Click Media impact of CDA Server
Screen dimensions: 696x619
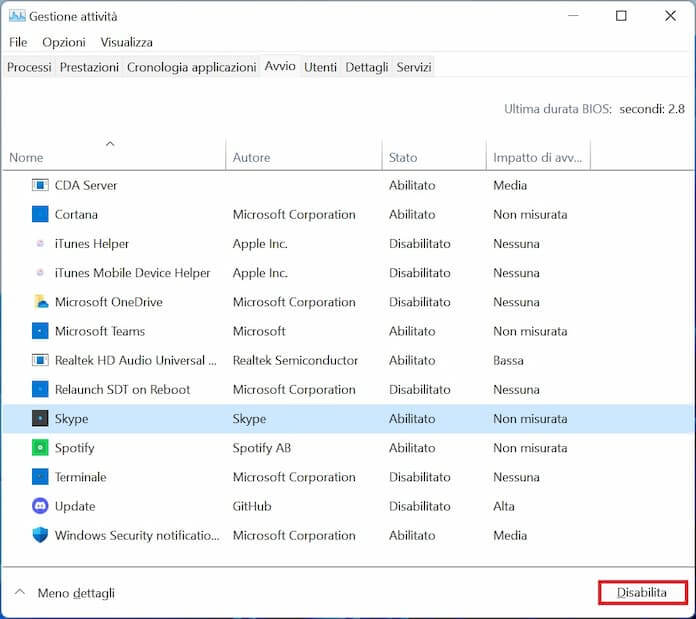[510, 185]
